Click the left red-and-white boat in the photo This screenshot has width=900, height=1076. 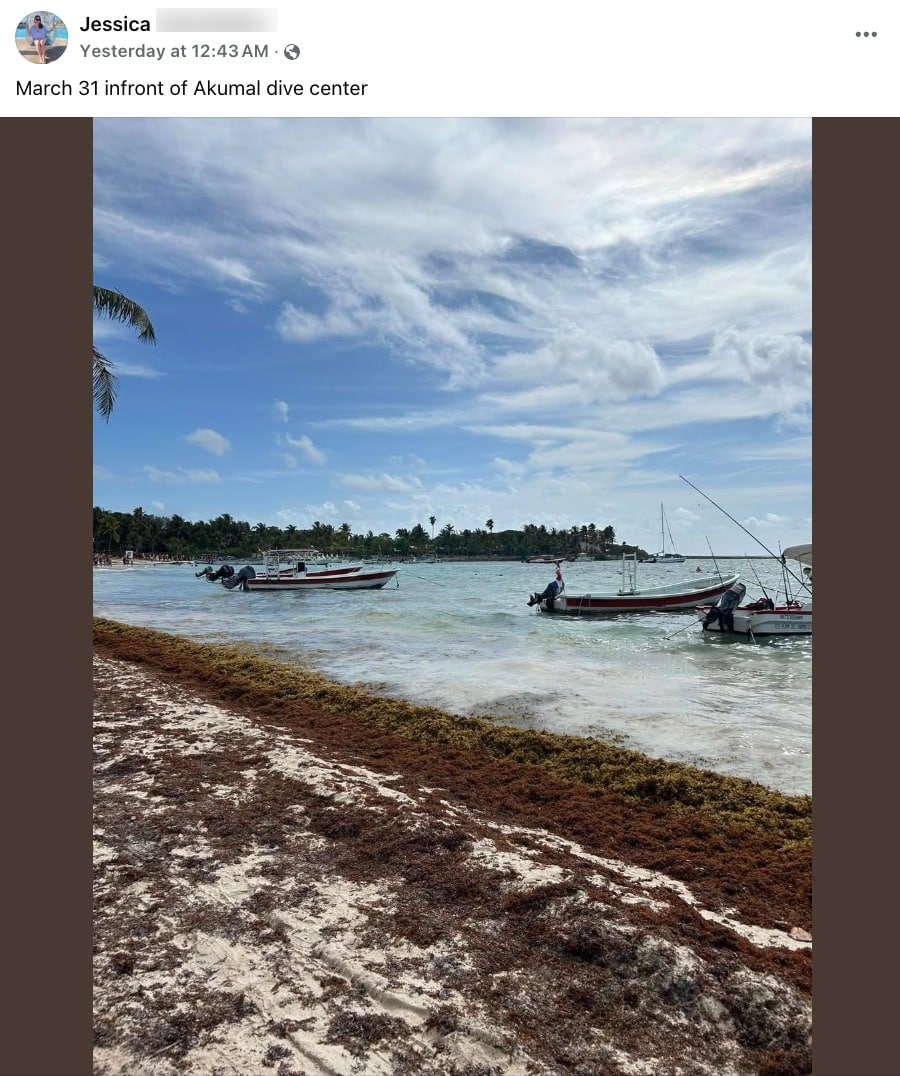tap(302, 573)
